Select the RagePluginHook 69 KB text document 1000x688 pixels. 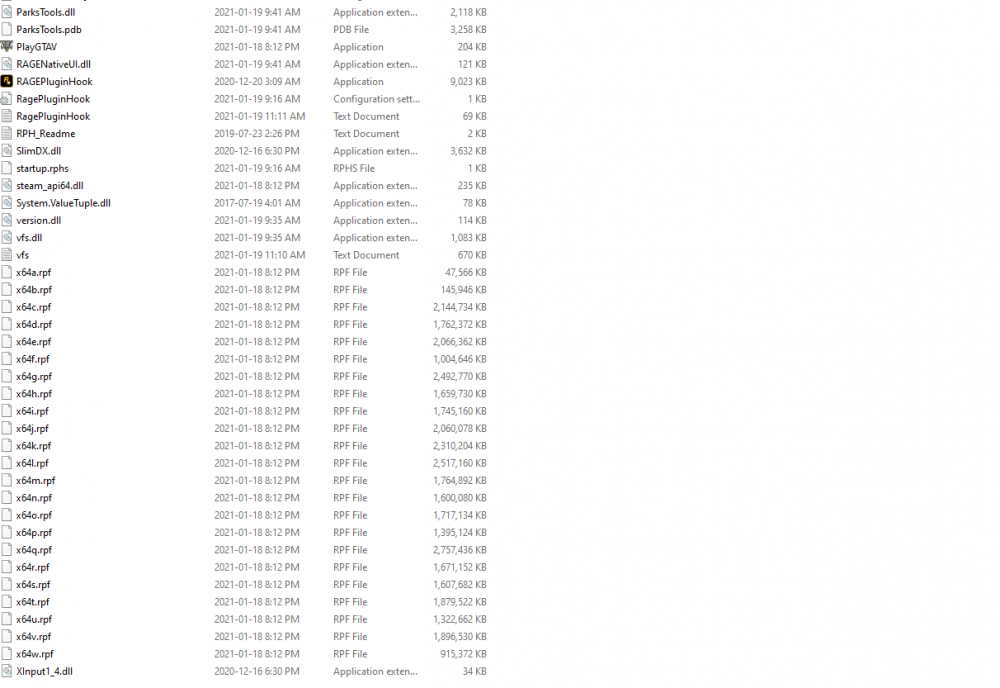coord(246,116)
